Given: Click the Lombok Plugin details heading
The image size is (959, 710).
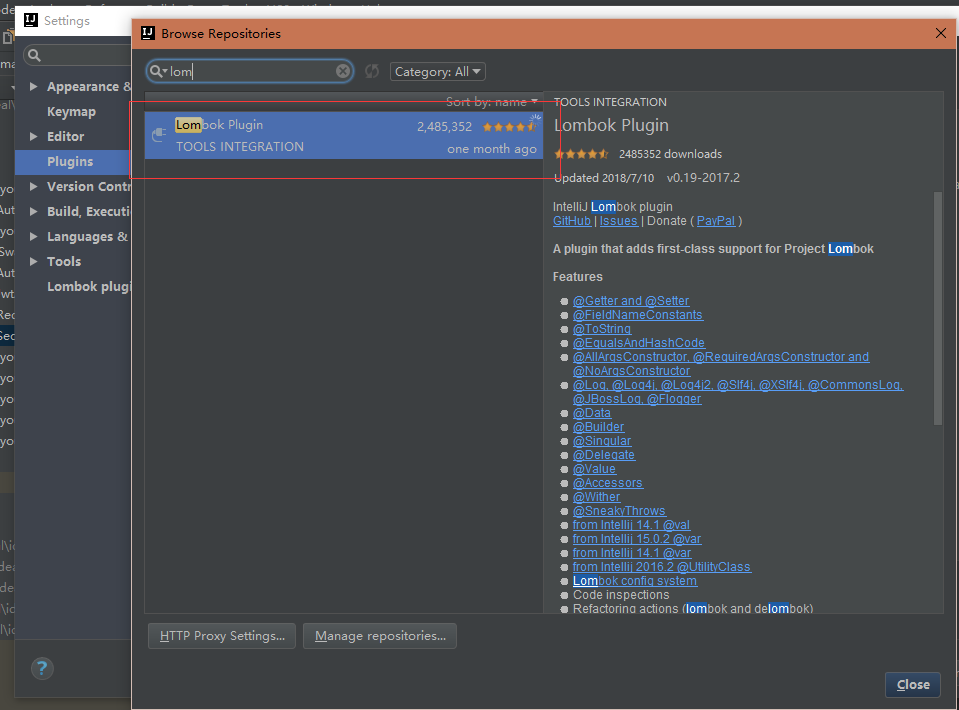Looking at the screenshot, I should coord(611,125).
